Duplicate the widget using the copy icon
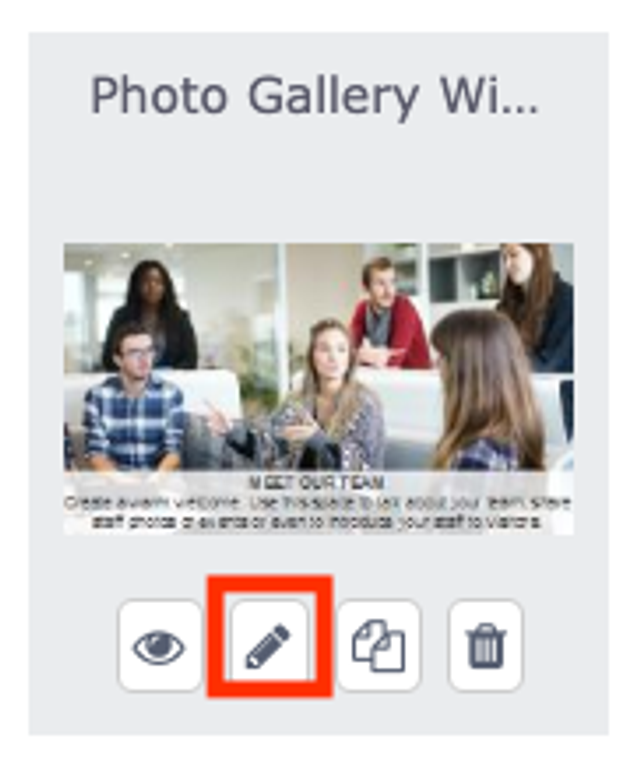640x763 pixels. (379, 646)
